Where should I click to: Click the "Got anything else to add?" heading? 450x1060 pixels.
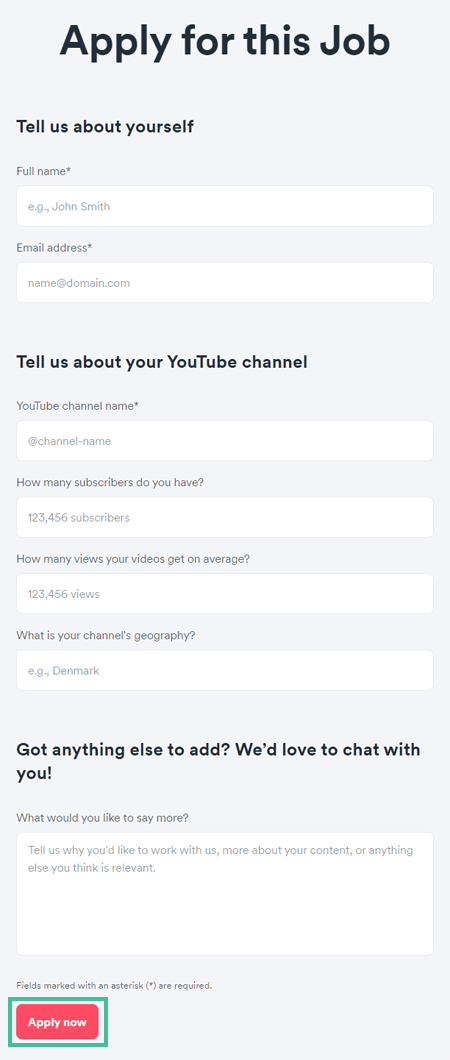pyautogui.click(x=218, y=761)
